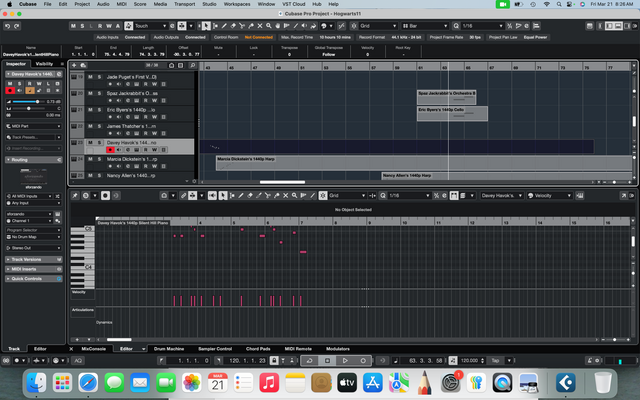The width and height of the screenshot is (640, 400).
Task: Click the Control Room Not Connected status
Action: point(259,37)
